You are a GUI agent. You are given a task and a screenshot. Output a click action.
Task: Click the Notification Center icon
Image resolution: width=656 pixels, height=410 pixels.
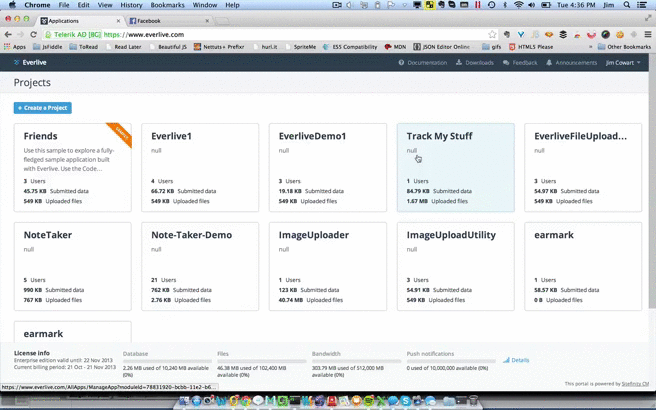click(x=642, y=5)
